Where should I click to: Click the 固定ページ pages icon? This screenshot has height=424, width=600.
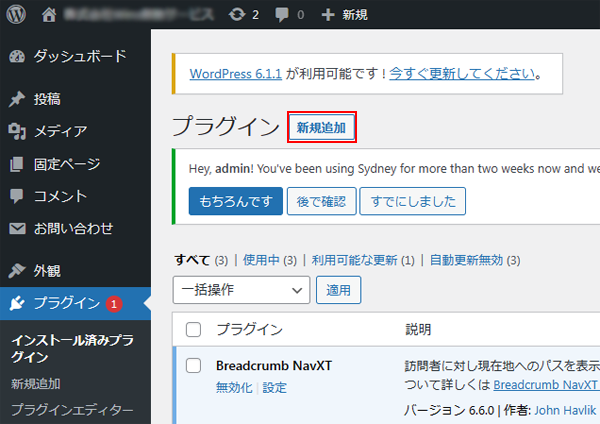[x=16, y=164]
